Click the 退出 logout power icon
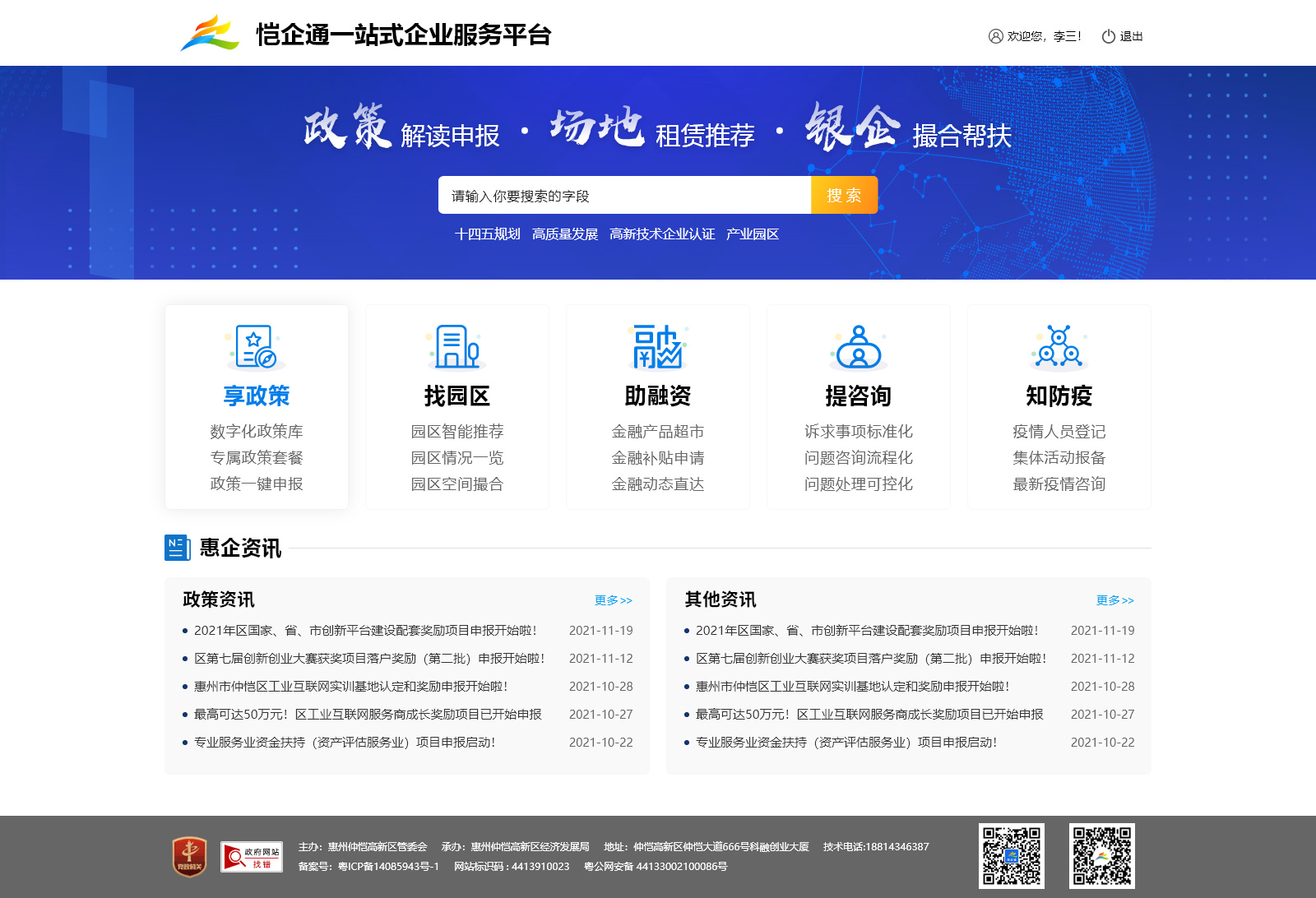The height and width of the screenshot is (898, 1316). click(1108, 36)
